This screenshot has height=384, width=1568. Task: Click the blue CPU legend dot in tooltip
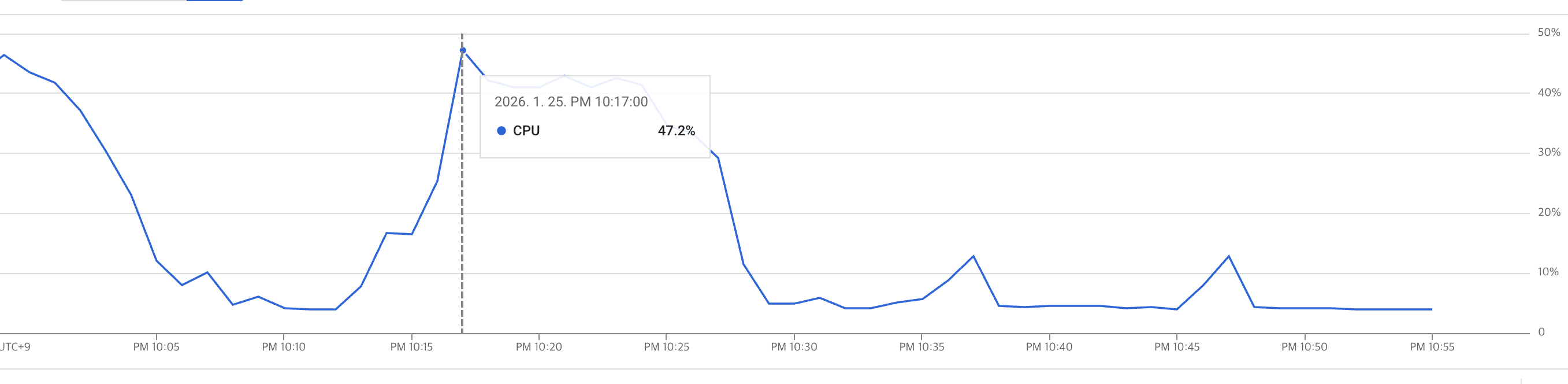501,131
